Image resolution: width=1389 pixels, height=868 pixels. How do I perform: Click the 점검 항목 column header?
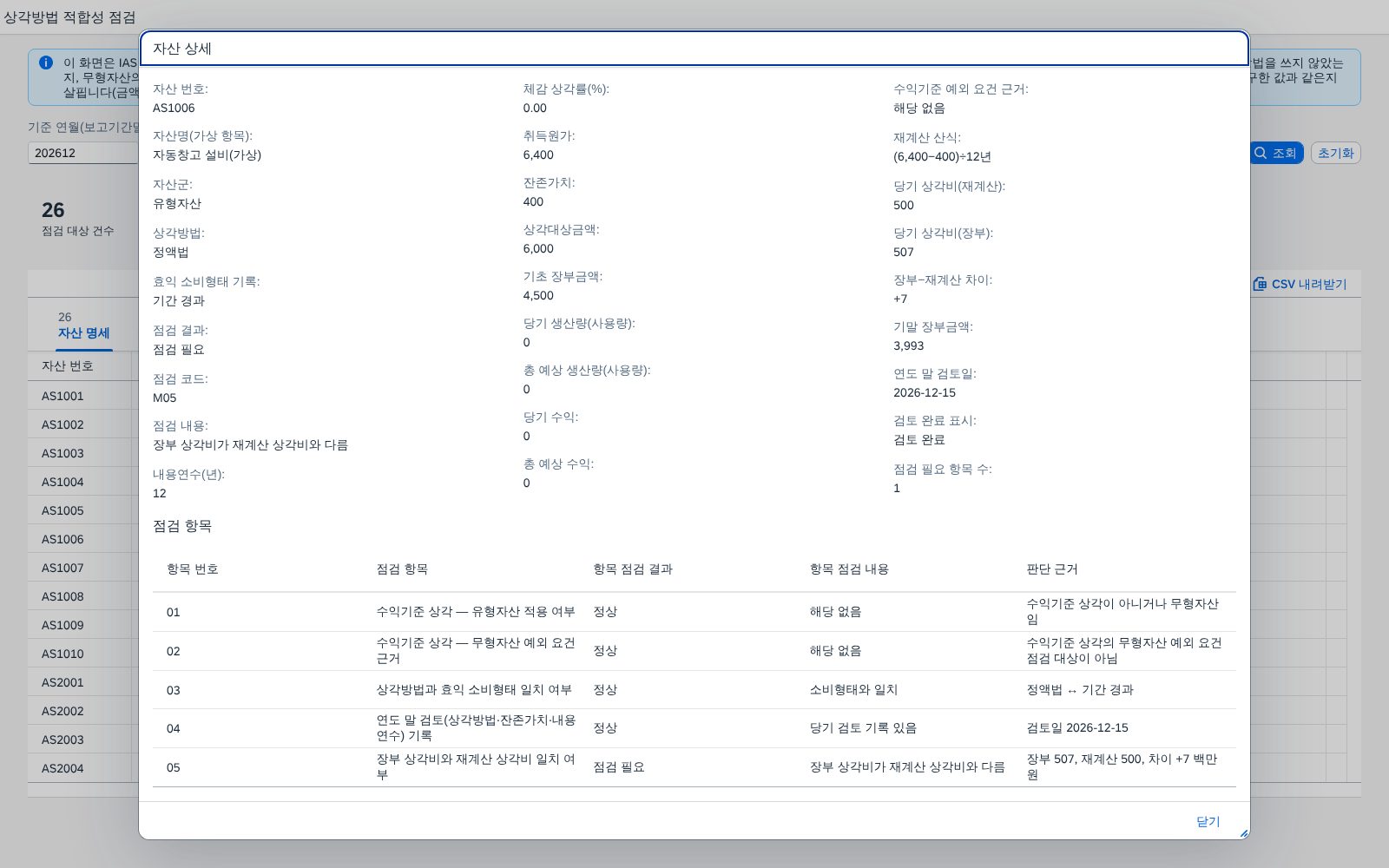(402, 569)
